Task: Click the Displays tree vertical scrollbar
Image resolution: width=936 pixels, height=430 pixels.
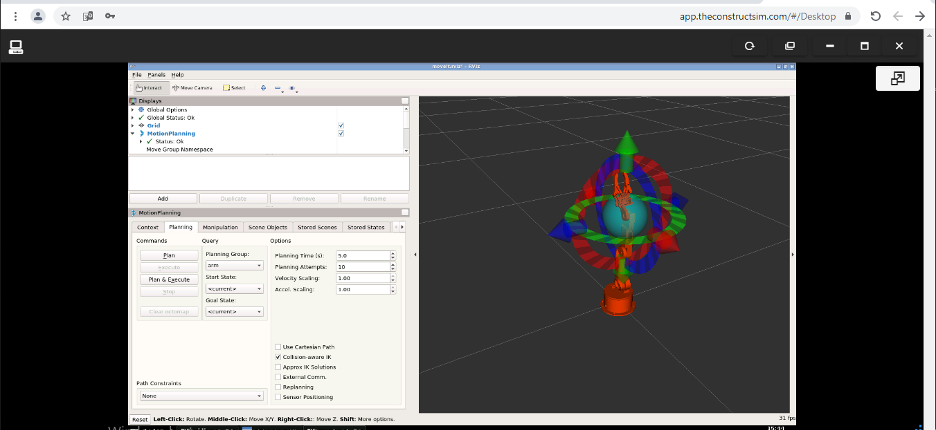Action: tap(407, 130)
